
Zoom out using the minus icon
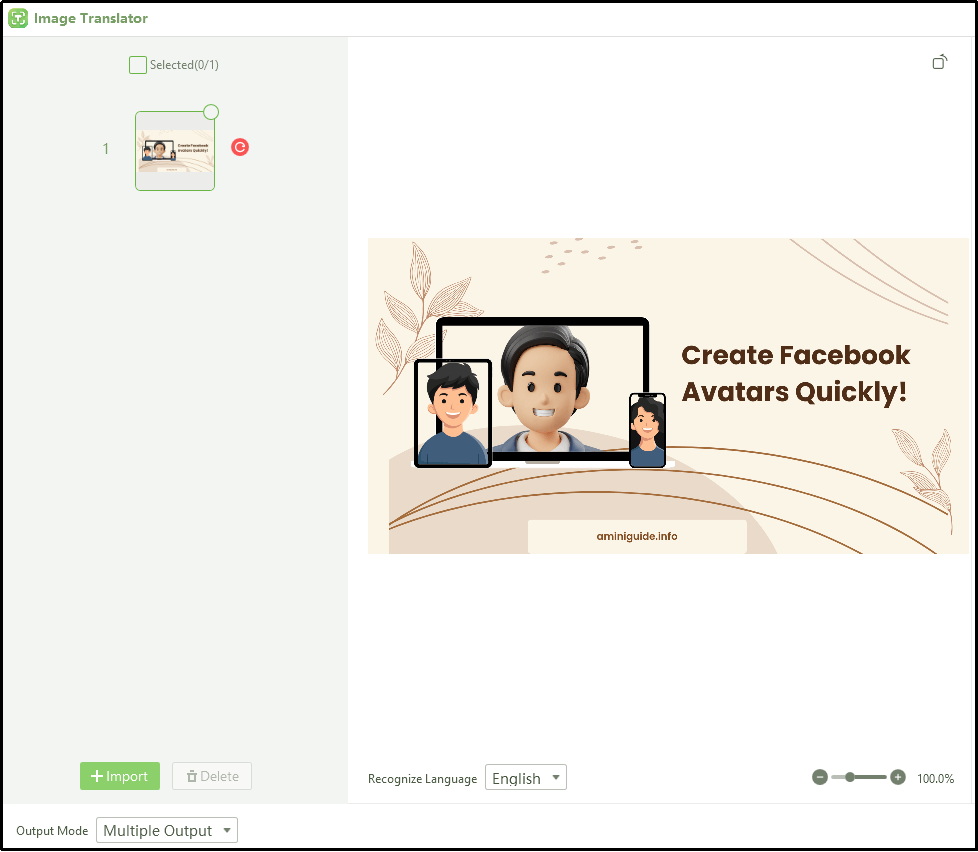(x=820, y=776)
